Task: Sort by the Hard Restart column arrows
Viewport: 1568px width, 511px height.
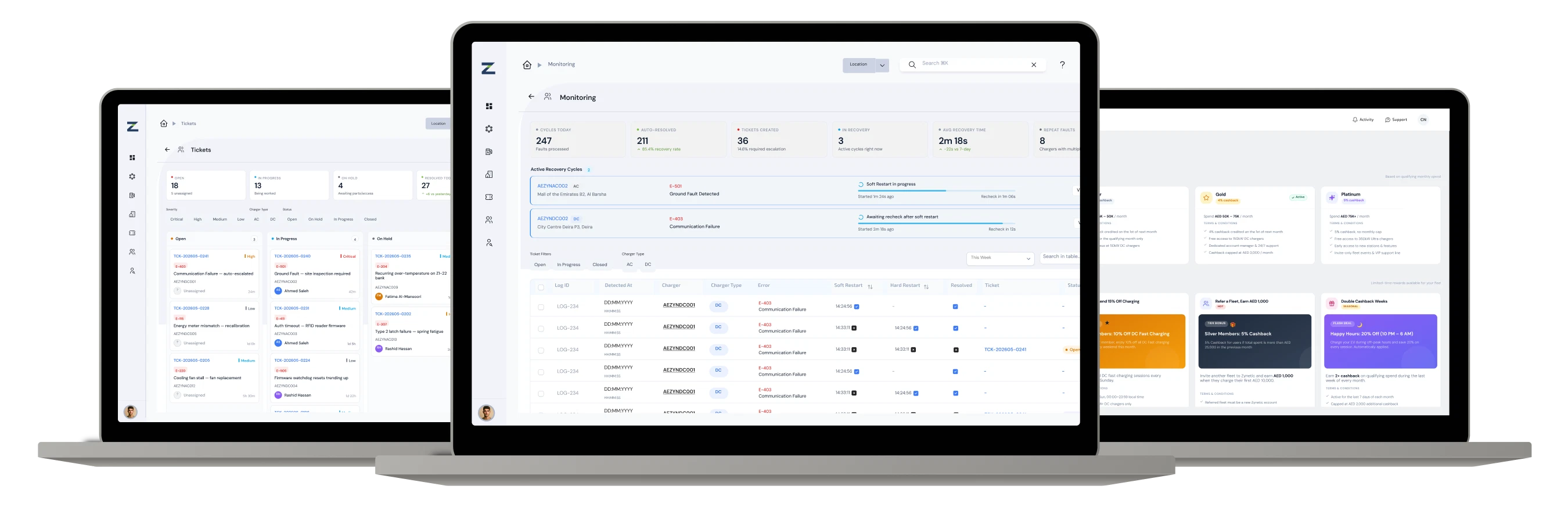Action: (x=926, y=286)
